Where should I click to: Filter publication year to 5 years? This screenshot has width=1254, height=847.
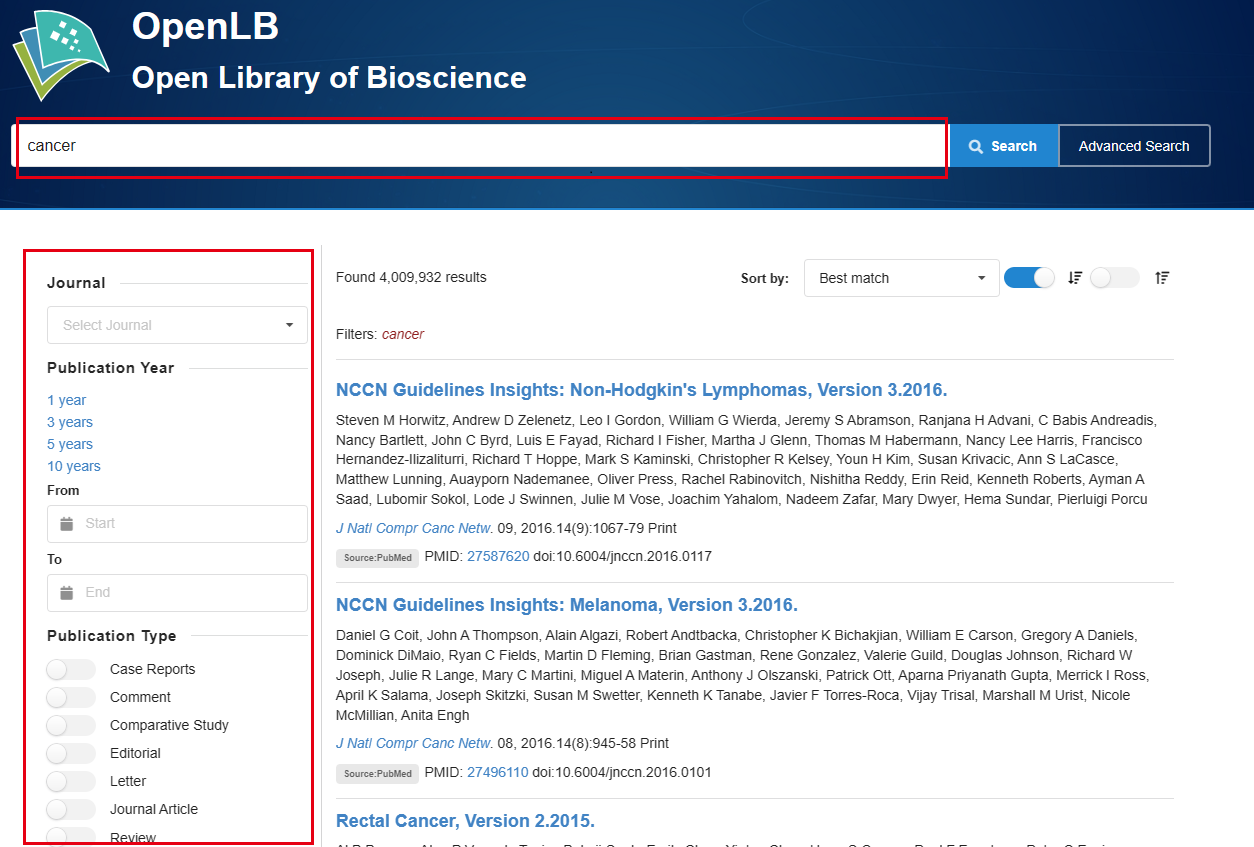click(x=70, y=444)
